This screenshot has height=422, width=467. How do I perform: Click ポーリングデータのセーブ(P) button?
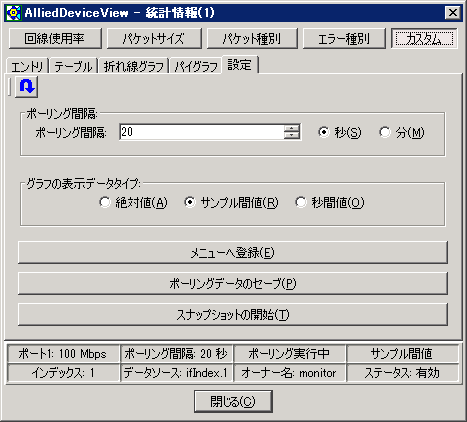tap(233, 283)
